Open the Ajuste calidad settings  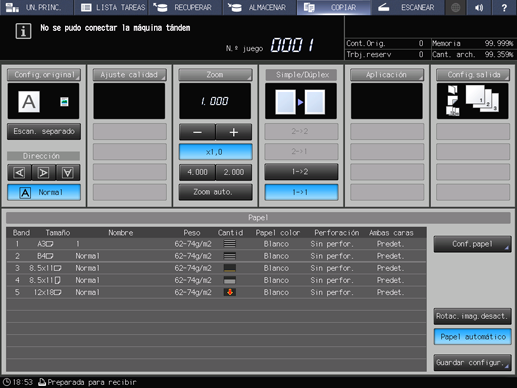[x=129, y=75]
